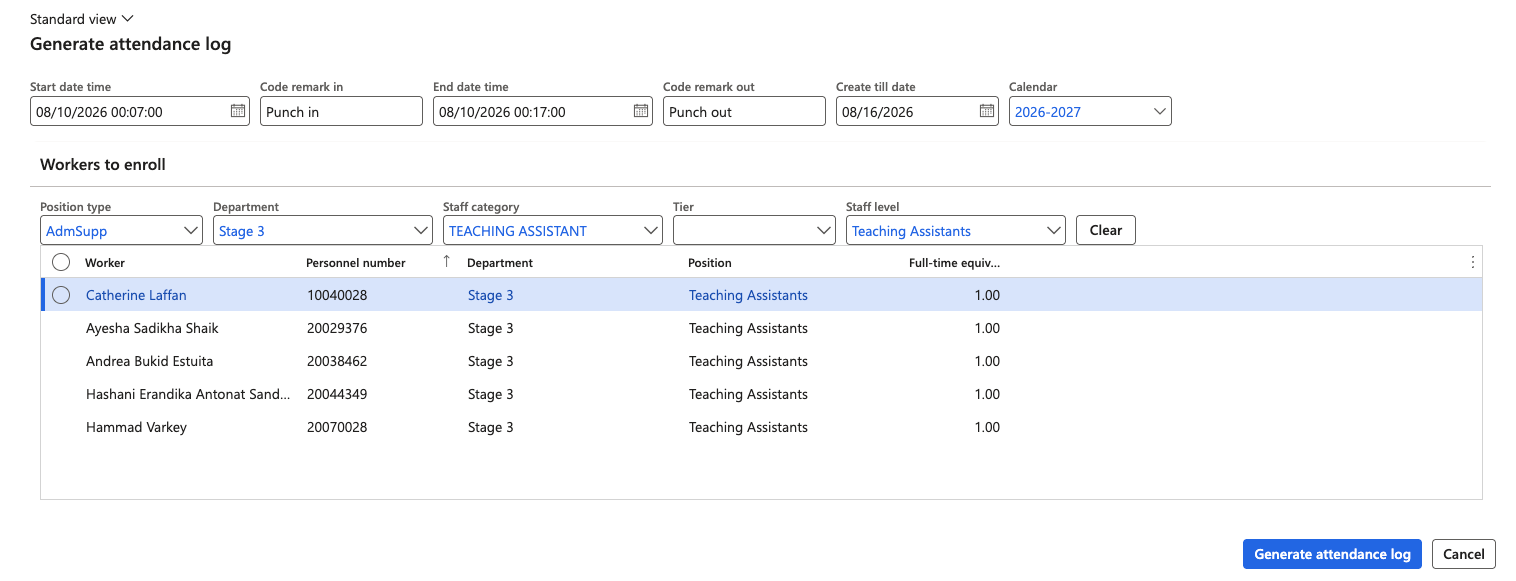Viewport: 1516px width, 581px height.
Task: Click sort arrow beside Personnel number header
Action: tap(446, 261)
